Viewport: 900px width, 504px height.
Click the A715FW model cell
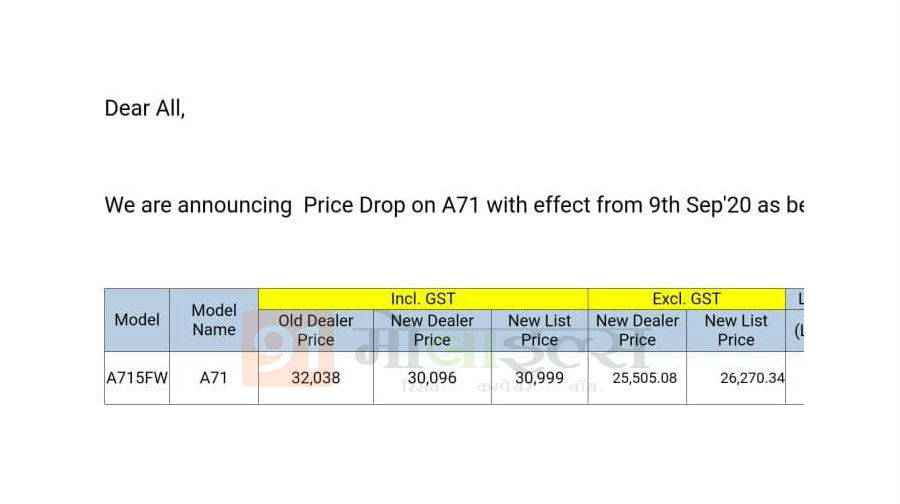pyautogui.click(x=137, y=379)
